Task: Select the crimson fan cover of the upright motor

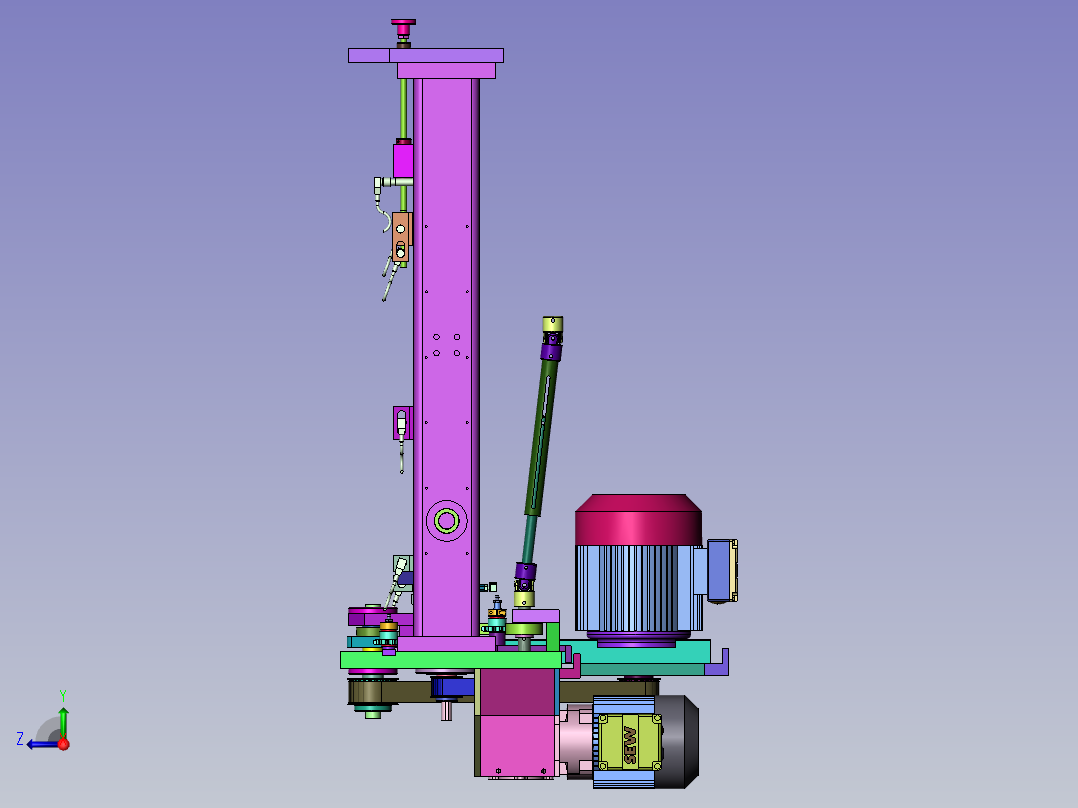Action: click(638, 521)
